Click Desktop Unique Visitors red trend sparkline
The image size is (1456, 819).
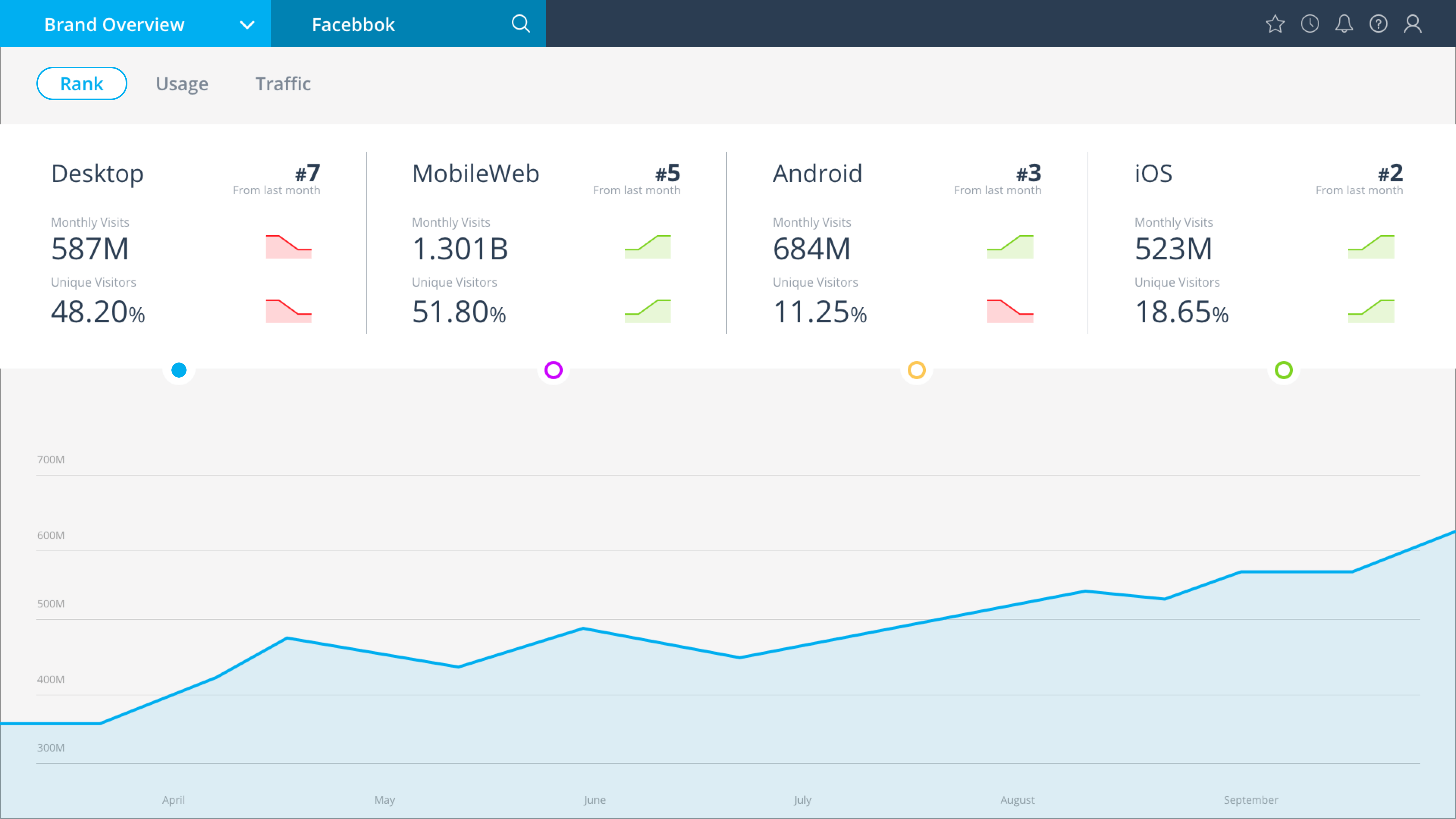click(288, 311)
